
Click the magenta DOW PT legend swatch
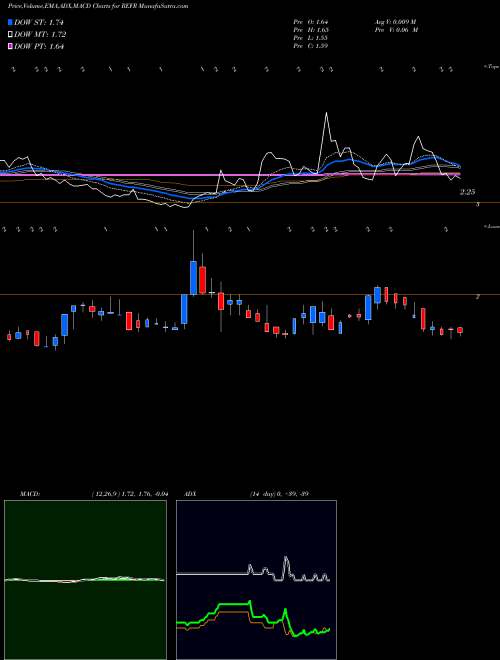[10, 46]
